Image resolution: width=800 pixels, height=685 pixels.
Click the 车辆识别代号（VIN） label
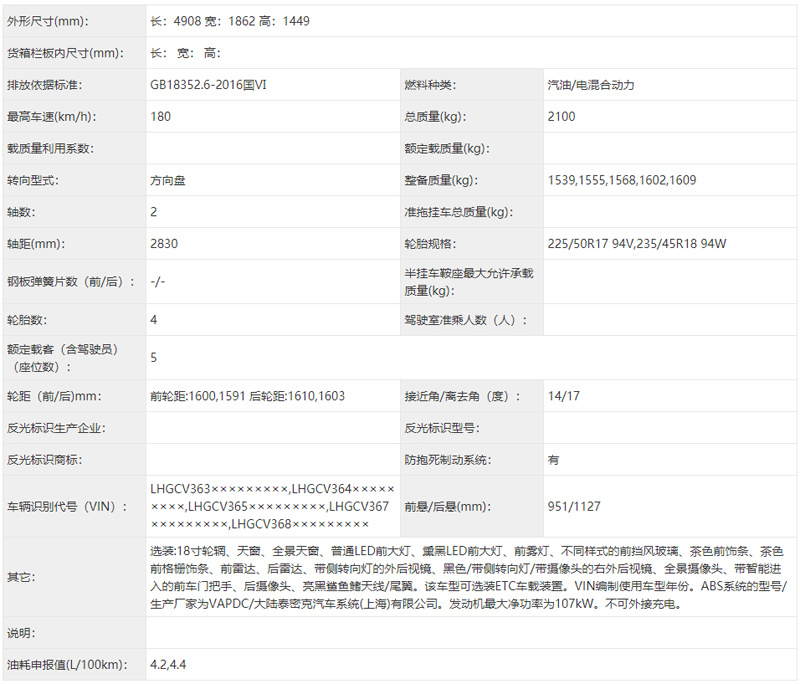(67, 506)
